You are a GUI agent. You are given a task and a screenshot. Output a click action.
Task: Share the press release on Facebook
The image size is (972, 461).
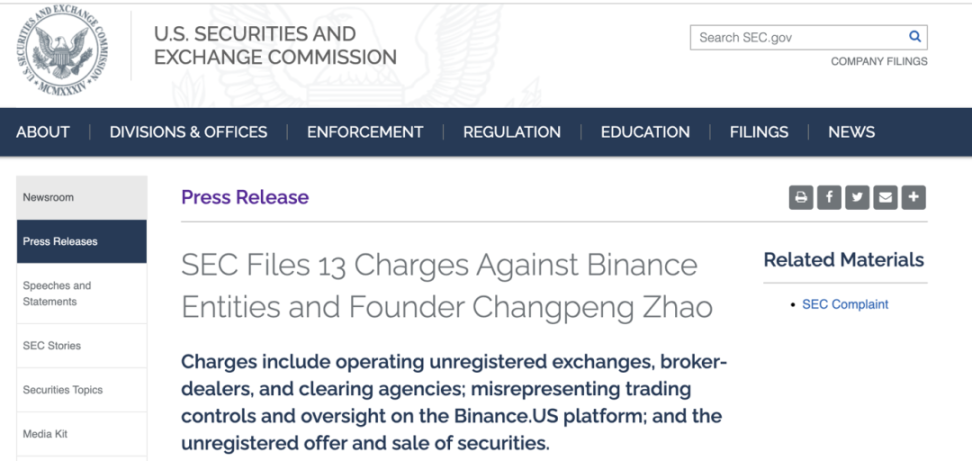tap(829, 198)
